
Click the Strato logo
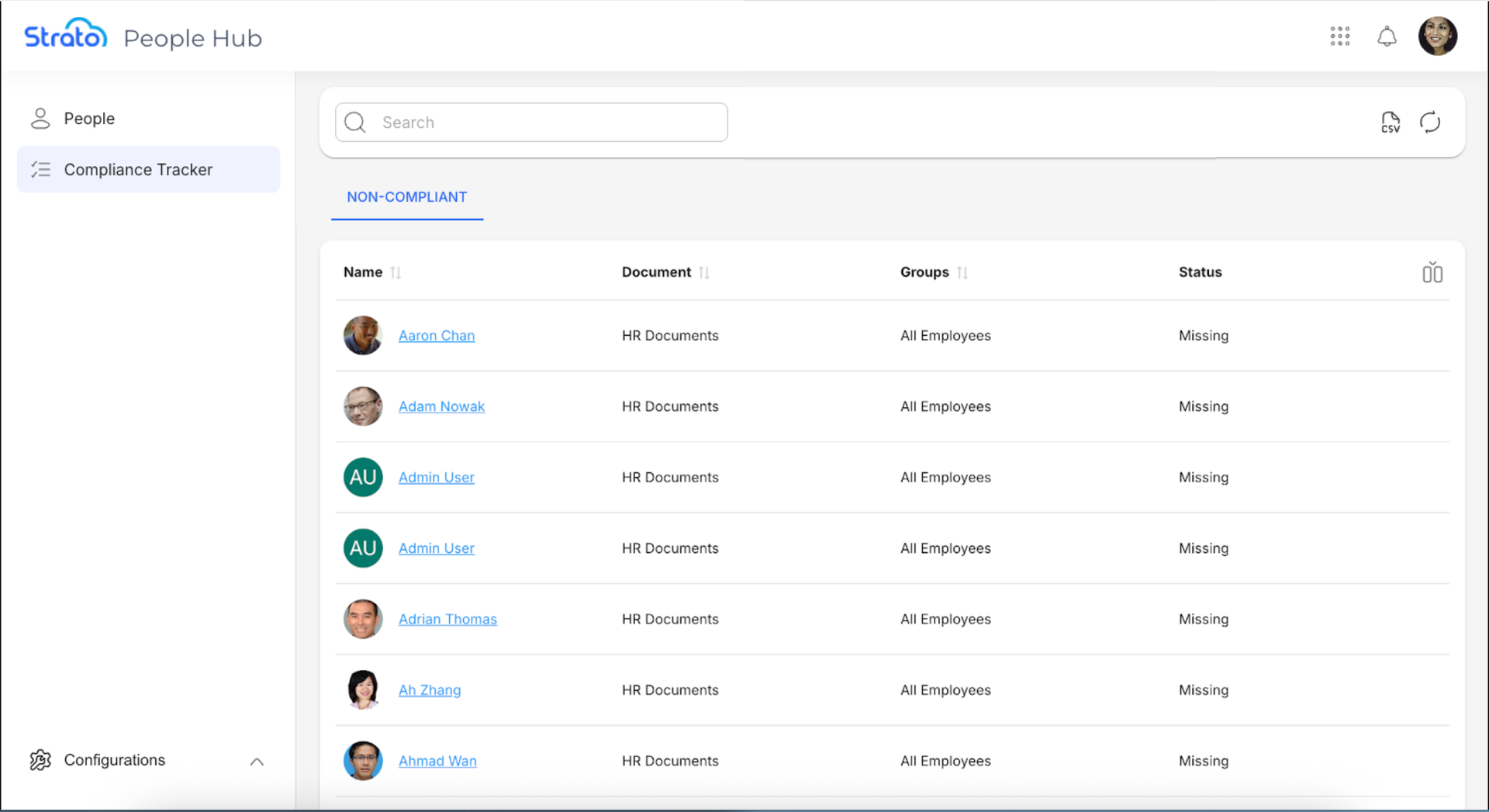pyautogui.click(x=66, y=35)
